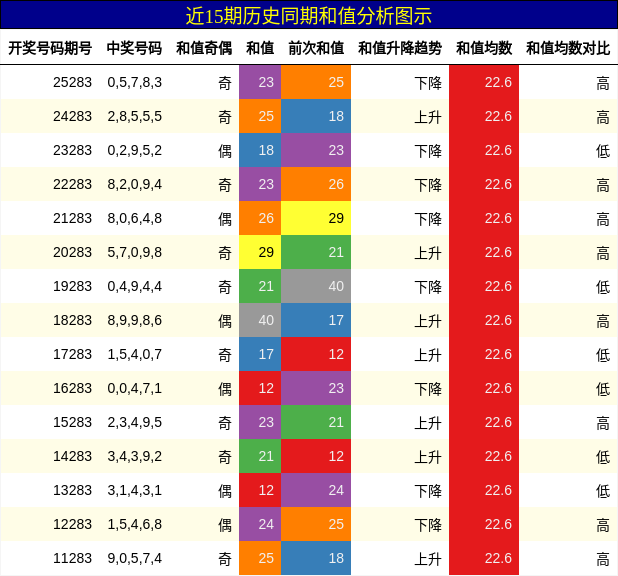Screen dimensions: 618x576
Task: Click winning numbers 3,4,3,9,2
Action: click(x=134, y=456)
